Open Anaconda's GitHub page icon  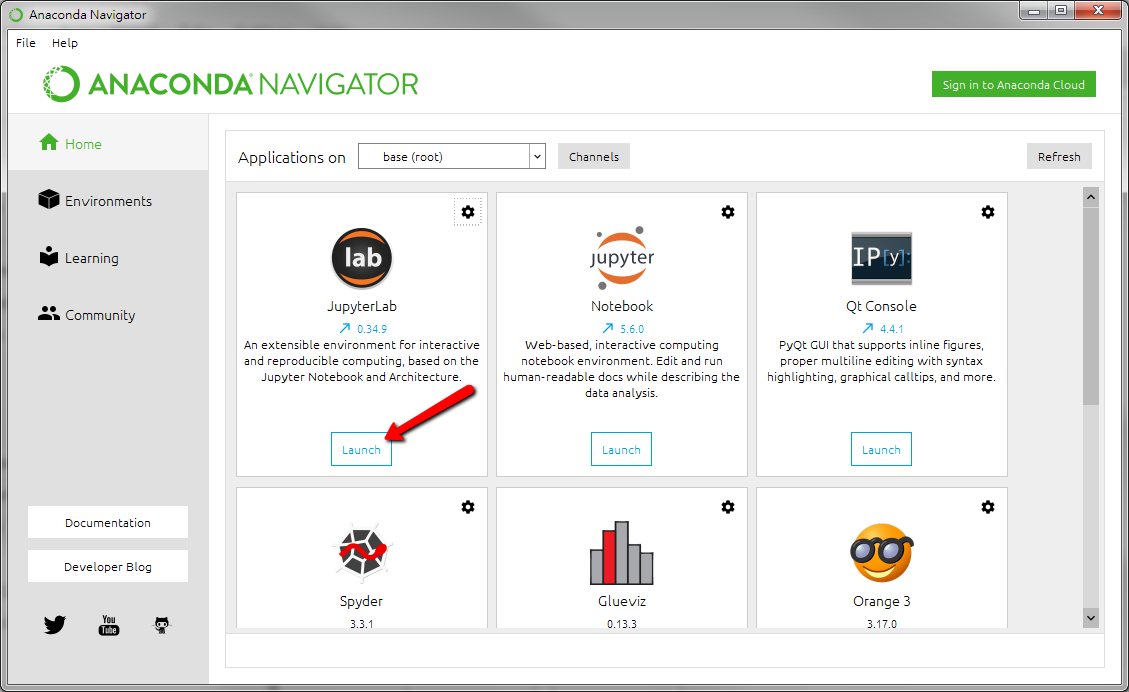(x=162, y=625)
